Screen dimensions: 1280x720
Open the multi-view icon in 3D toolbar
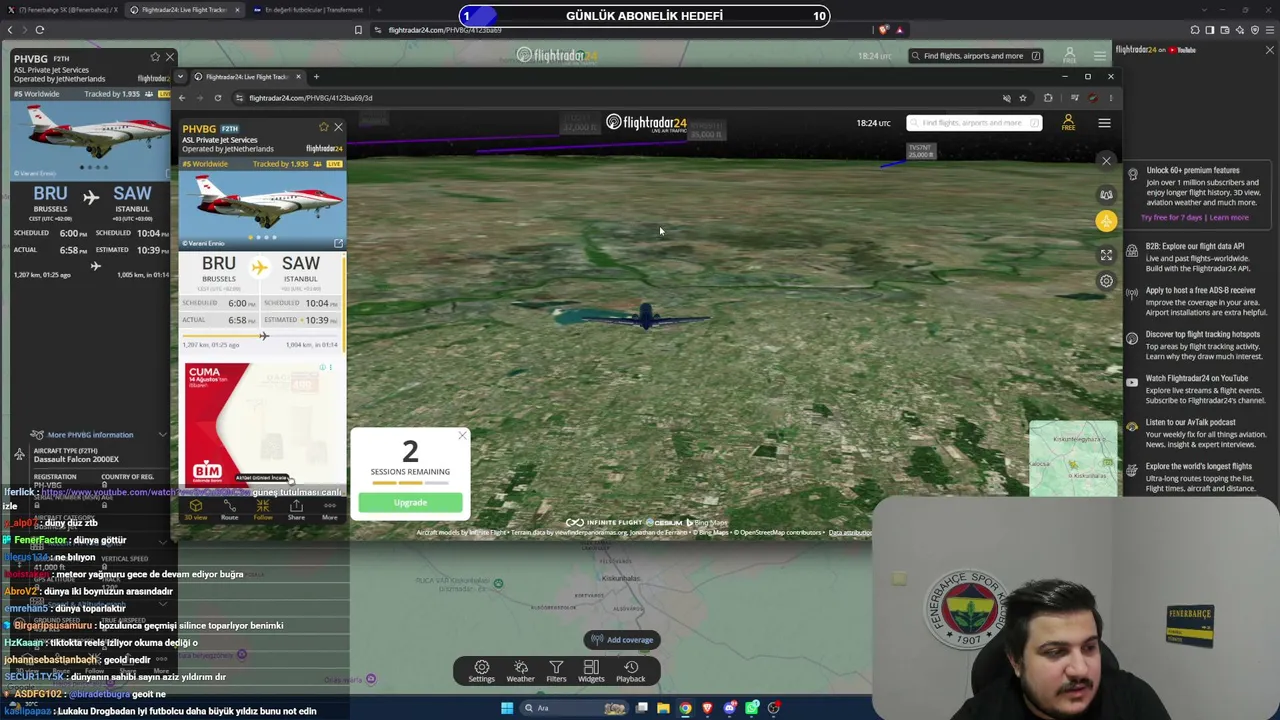[1106, 195]
